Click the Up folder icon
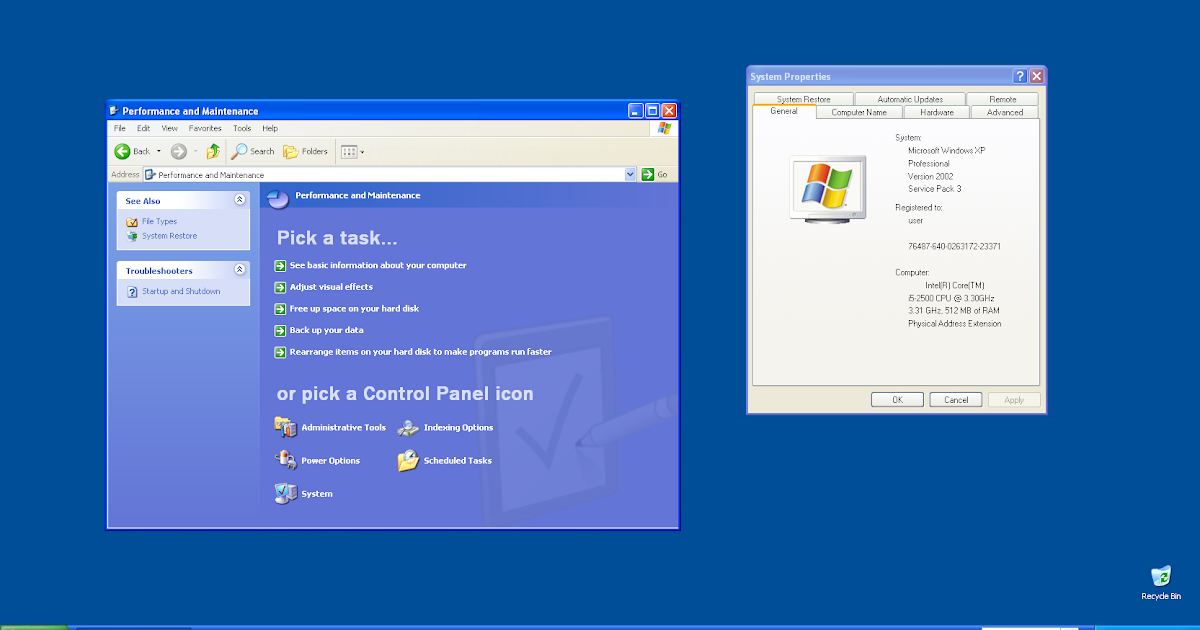This screenshot has height=630, width=1200. point(213,151)
